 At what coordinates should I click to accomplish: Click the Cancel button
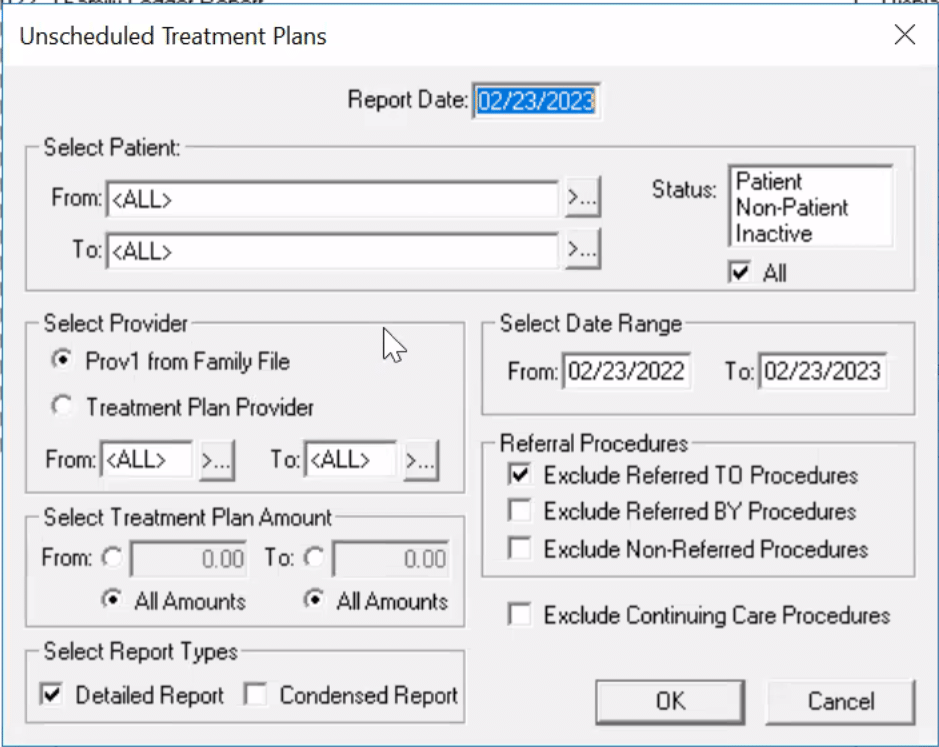tap(840, 701)
